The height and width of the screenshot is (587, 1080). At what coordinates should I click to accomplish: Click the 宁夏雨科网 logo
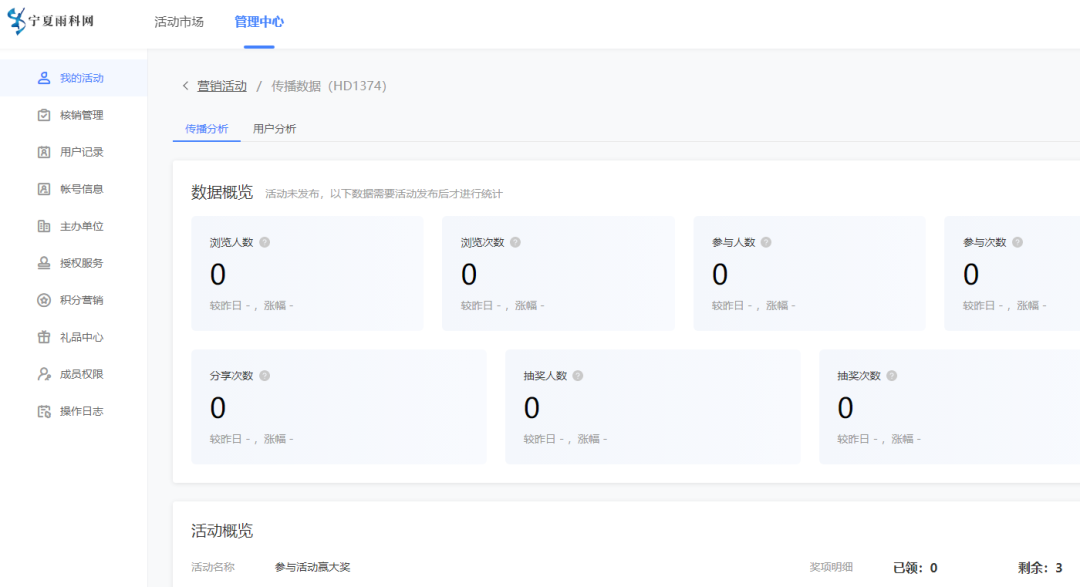tap(50, 21)
